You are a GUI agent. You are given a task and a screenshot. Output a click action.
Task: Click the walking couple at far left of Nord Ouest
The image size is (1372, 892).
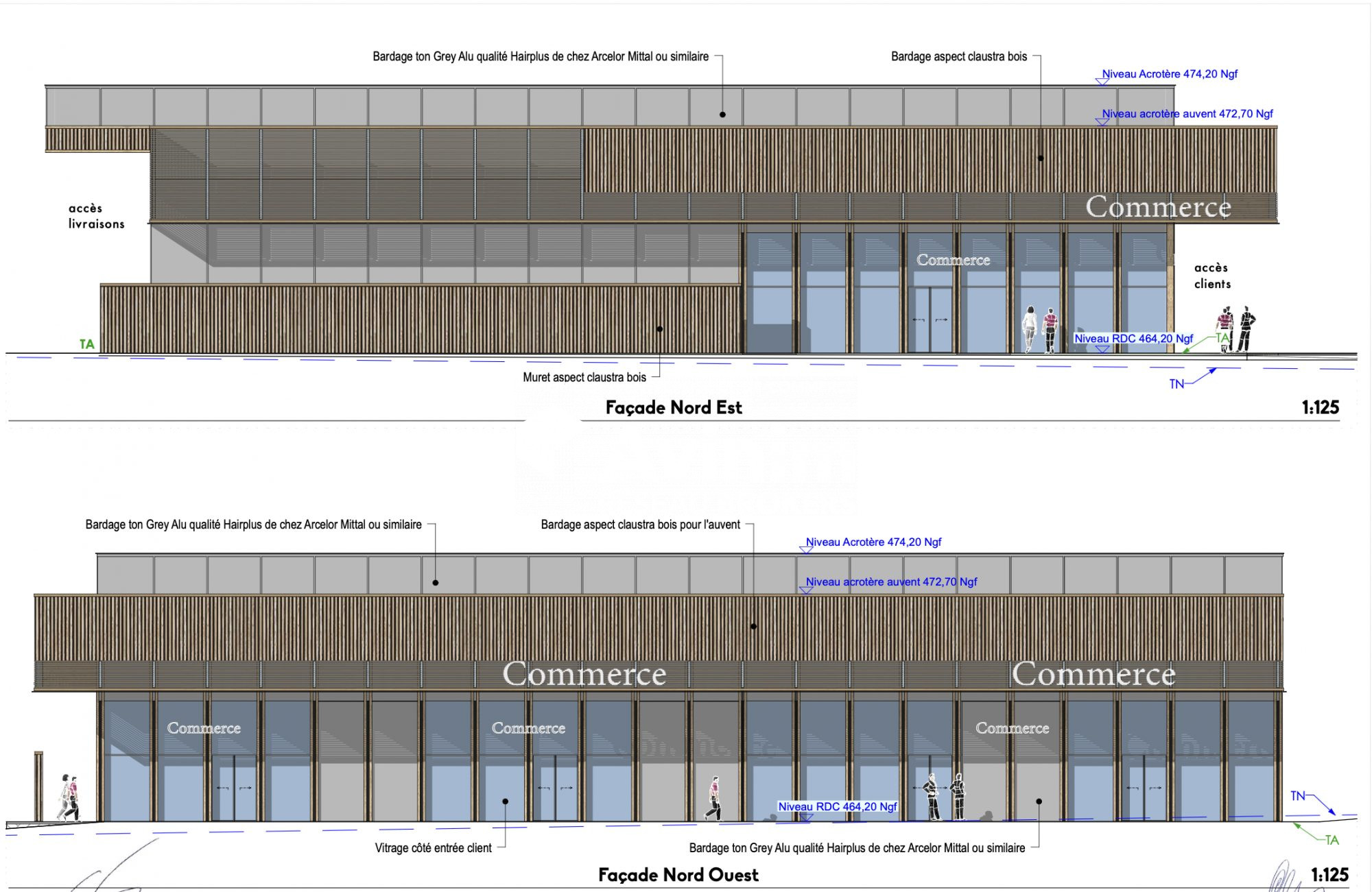pyautogui.click(x=69, y=798)
